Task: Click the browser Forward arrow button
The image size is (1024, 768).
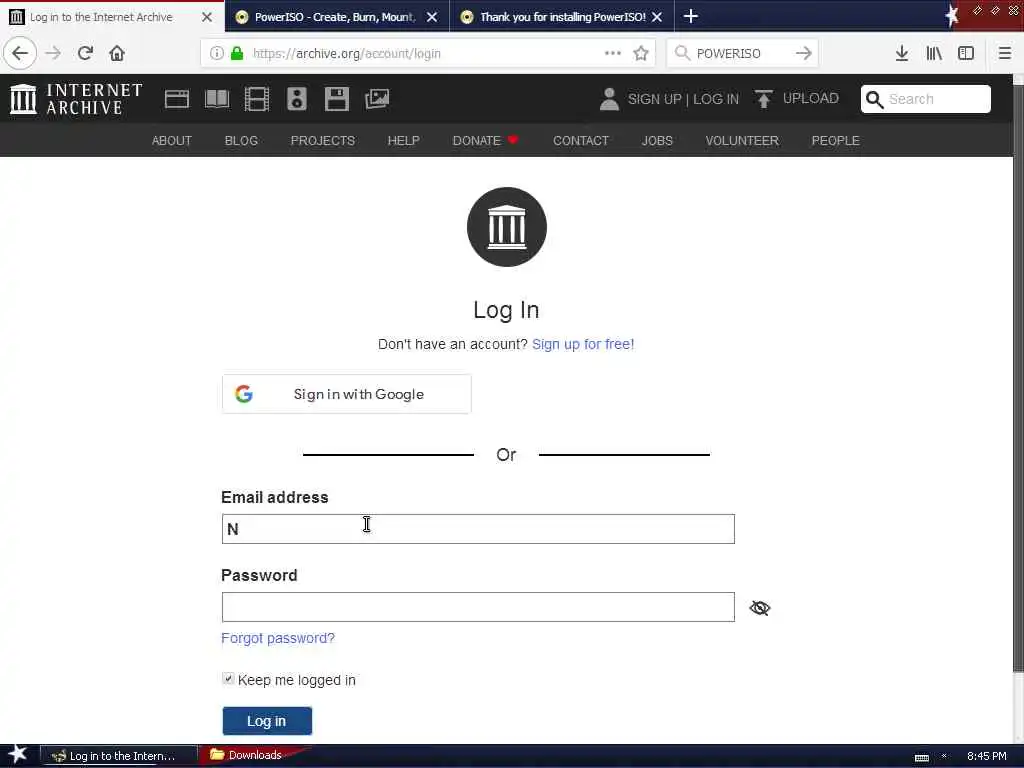Action: click(53, 53)
